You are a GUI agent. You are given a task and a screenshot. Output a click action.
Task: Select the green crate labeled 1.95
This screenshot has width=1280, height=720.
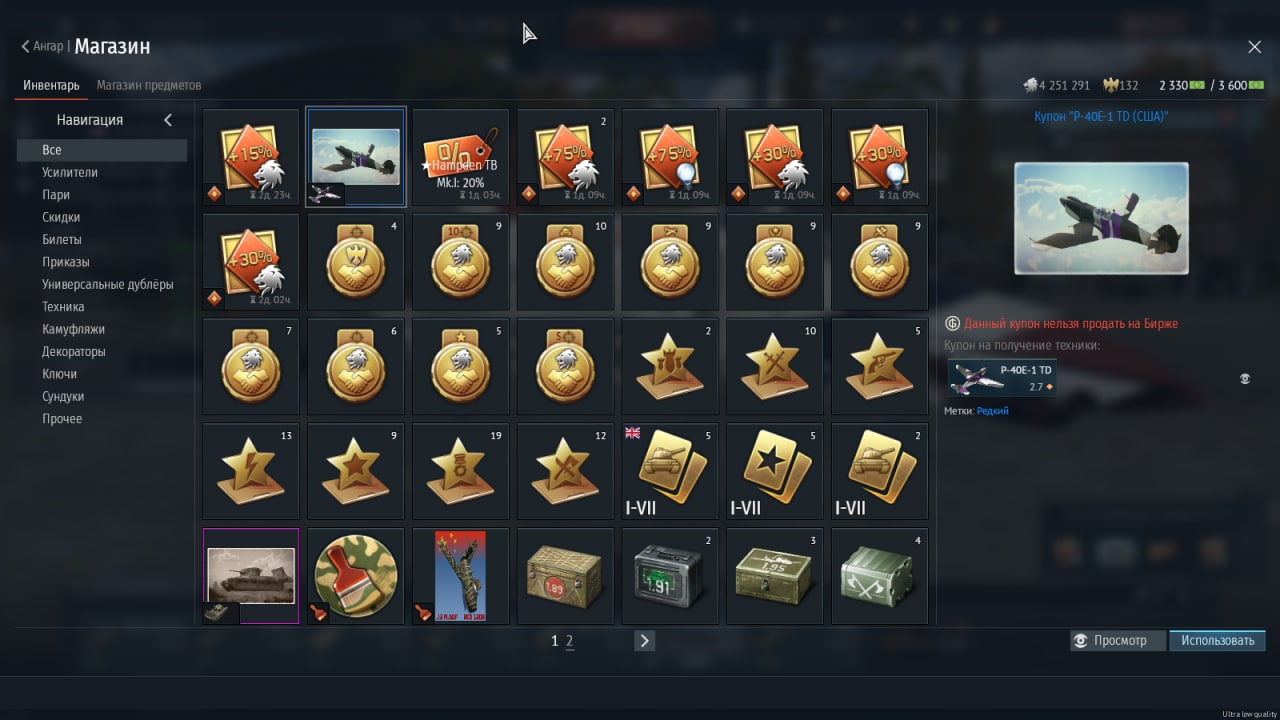point(775,576)
